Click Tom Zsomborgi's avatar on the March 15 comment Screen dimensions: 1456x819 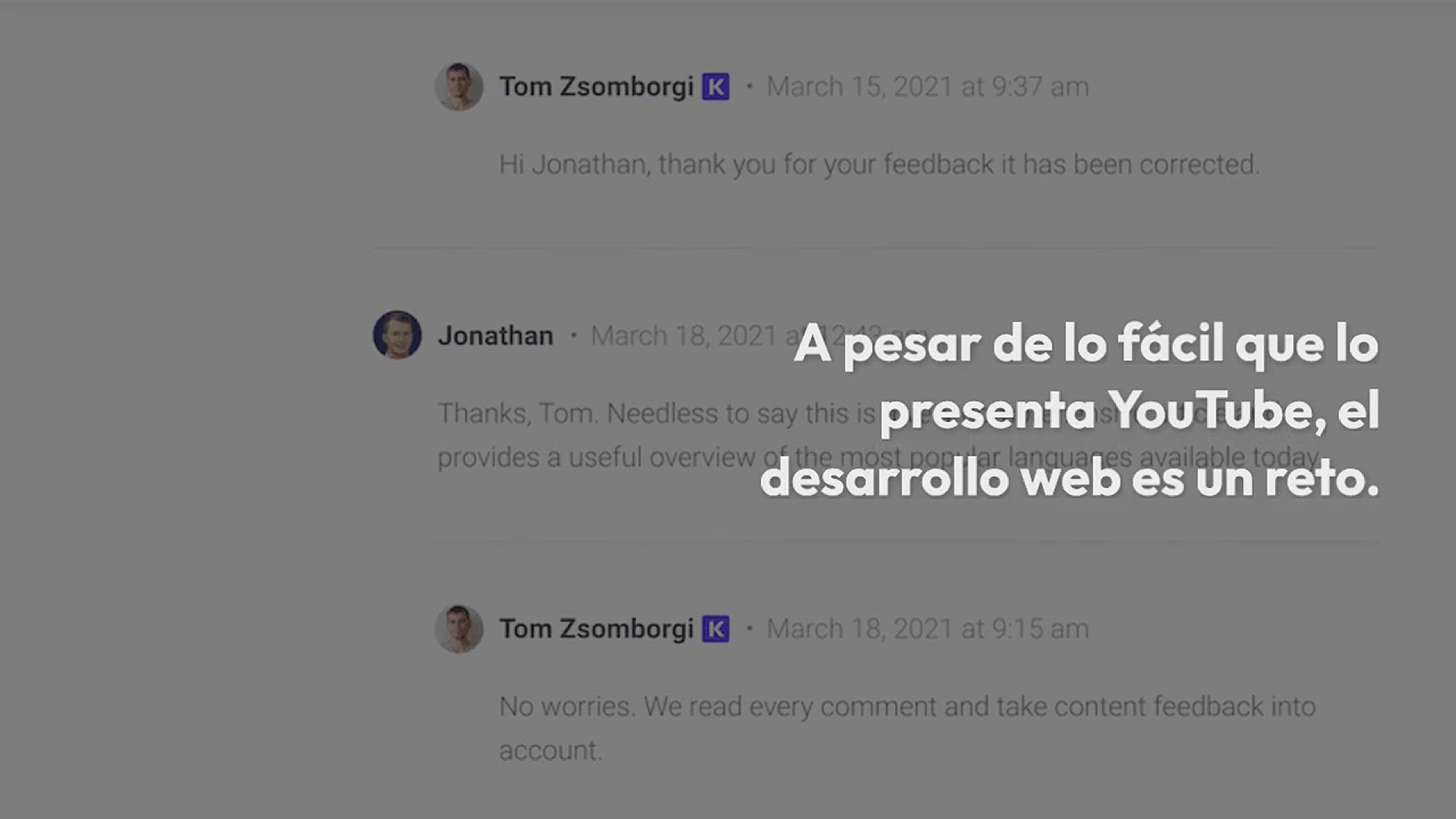[459, 86]
